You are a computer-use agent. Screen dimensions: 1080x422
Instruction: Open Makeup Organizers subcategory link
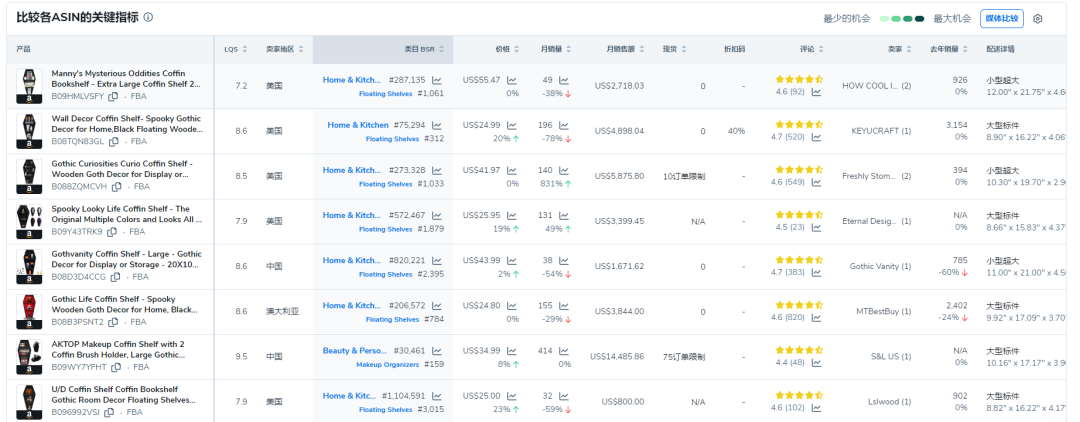[384, 365]
